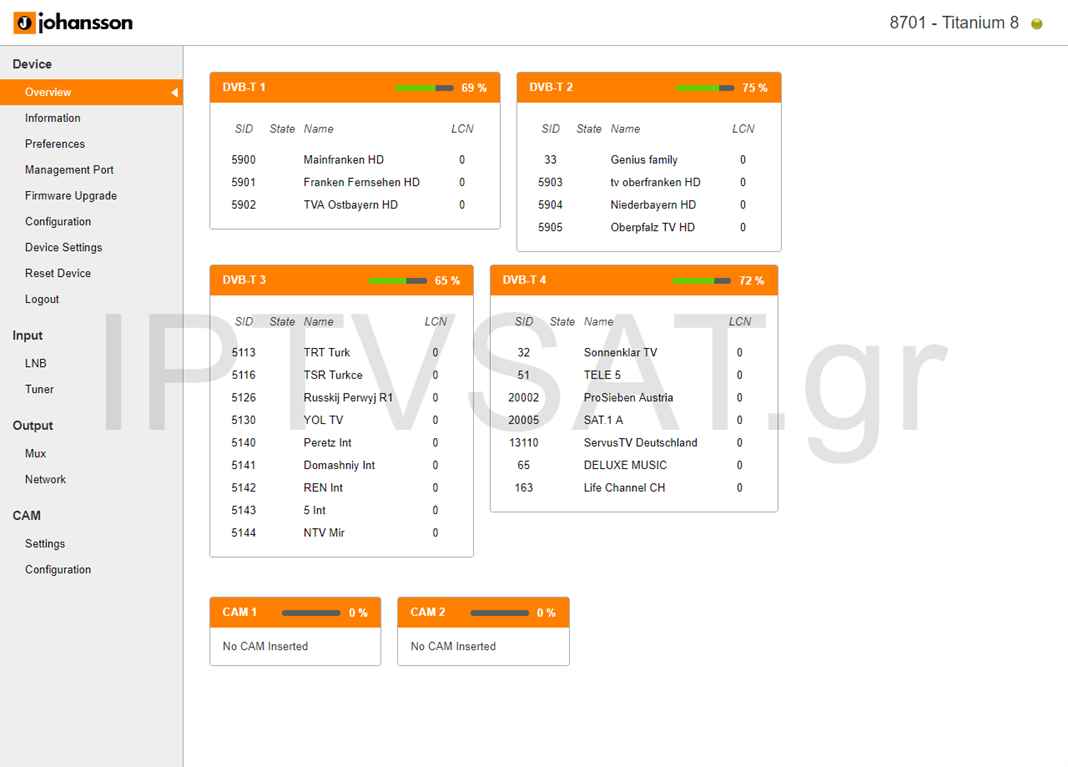This screenshot has height=767, width=1068.
Task: Click the DVB-T 3 signal level bar
Action: click(x=397, y=281)
